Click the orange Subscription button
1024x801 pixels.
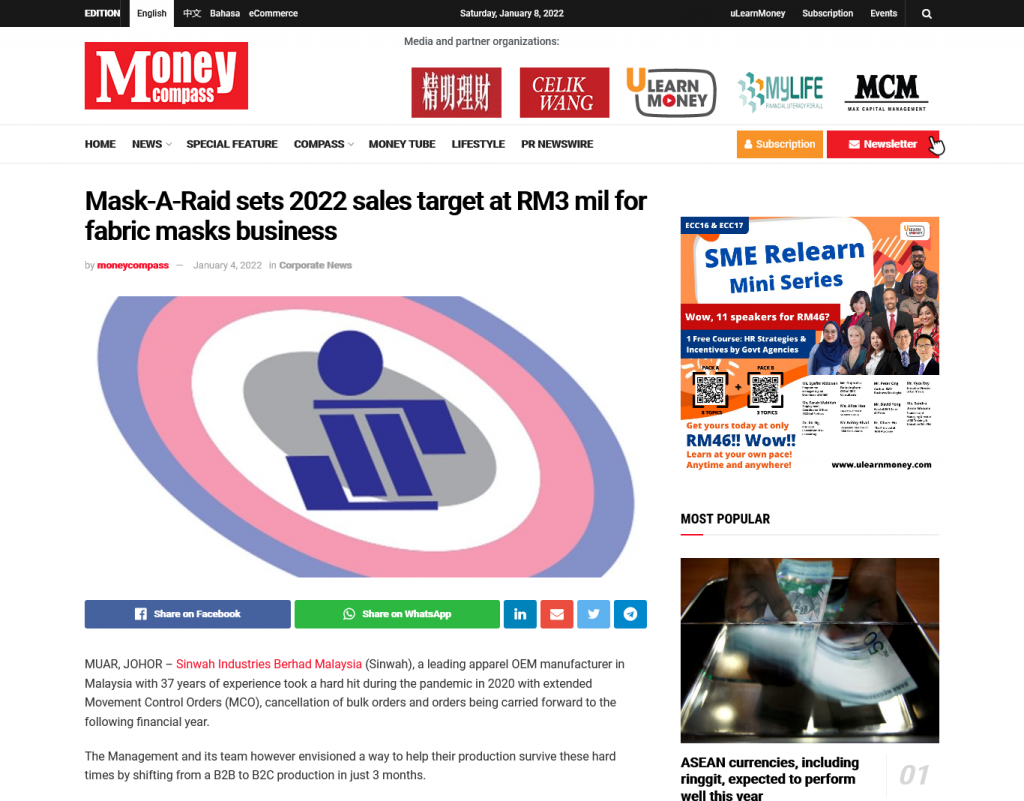coord(780,144)
